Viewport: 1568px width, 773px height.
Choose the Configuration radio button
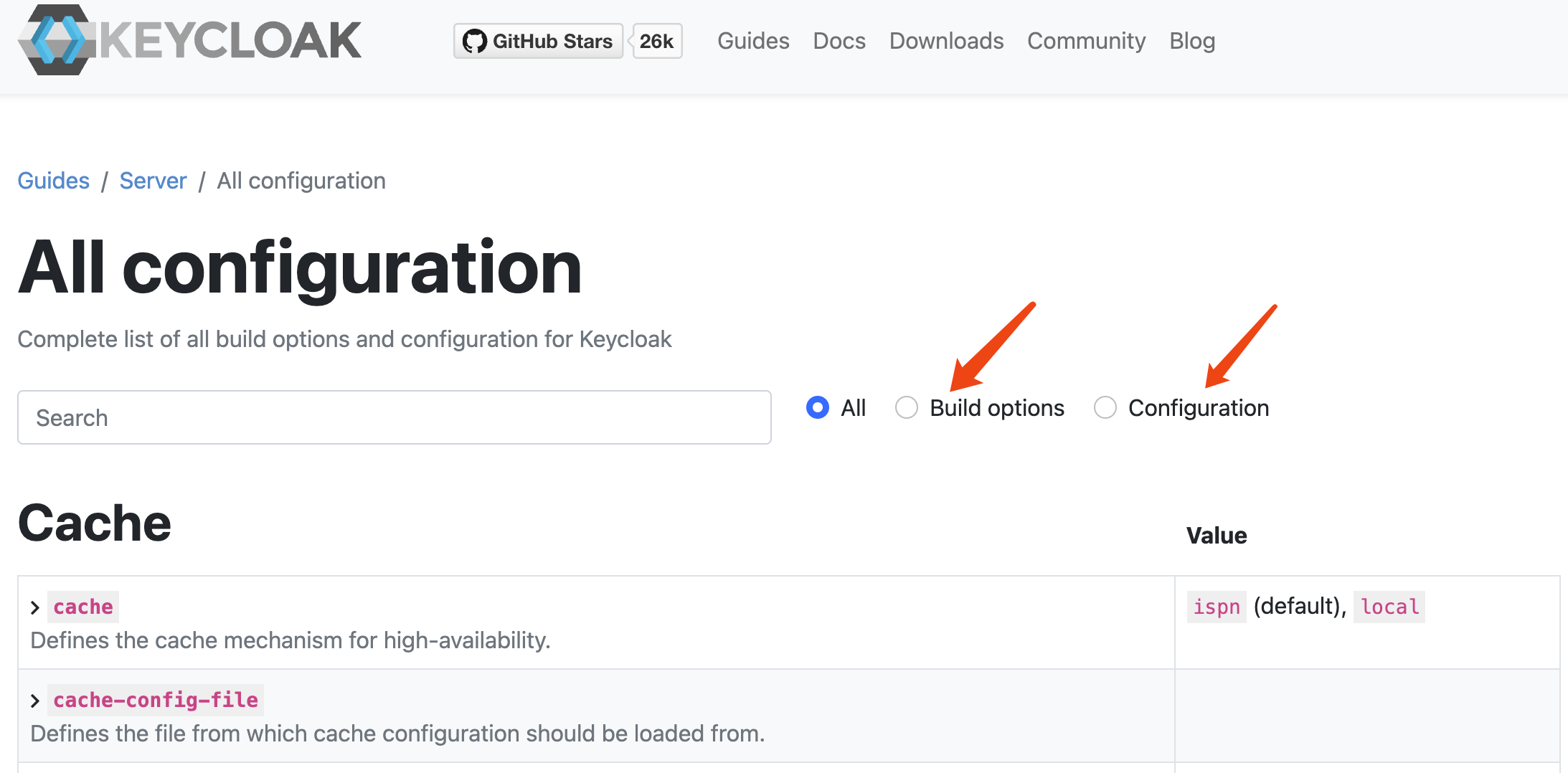point(1105,407)
